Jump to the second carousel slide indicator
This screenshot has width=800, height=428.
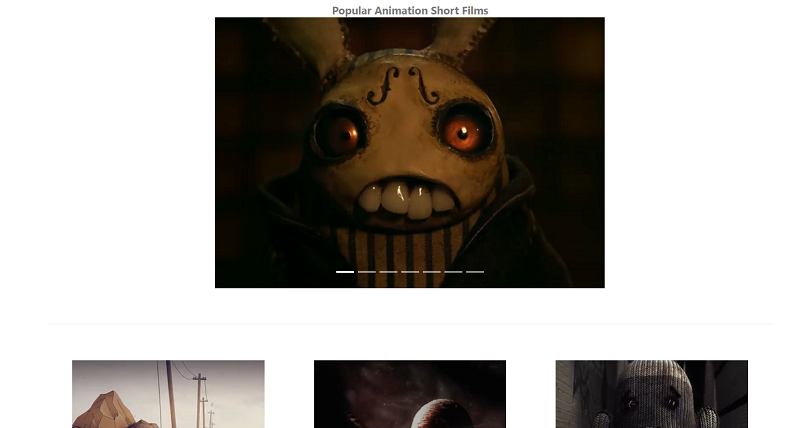[x=366, y=272]
